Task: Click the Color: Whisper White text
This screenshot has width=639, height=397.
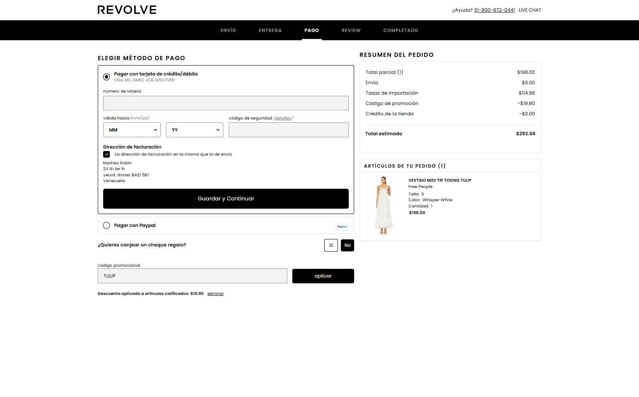Action: click(430, 200)
